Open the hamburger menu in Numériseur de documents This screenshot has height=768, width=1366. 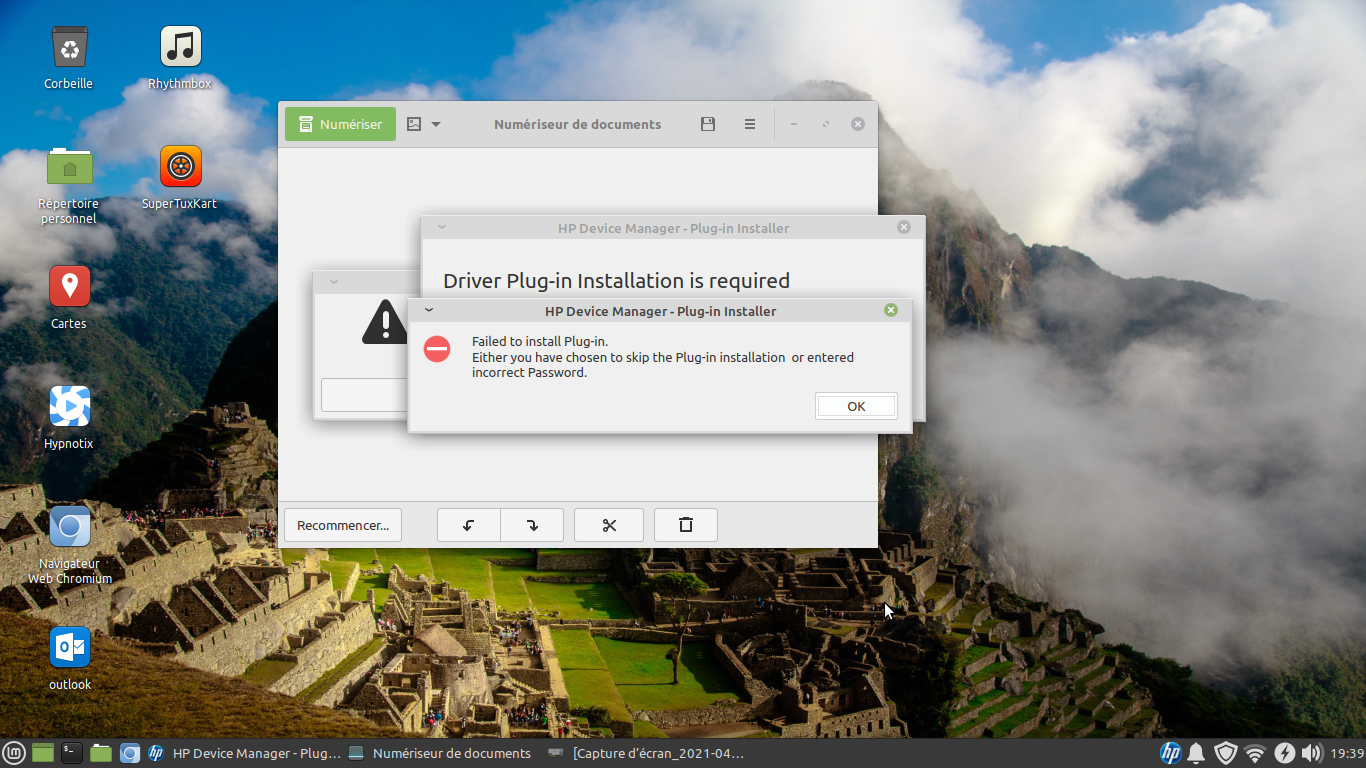pos(750,124)
